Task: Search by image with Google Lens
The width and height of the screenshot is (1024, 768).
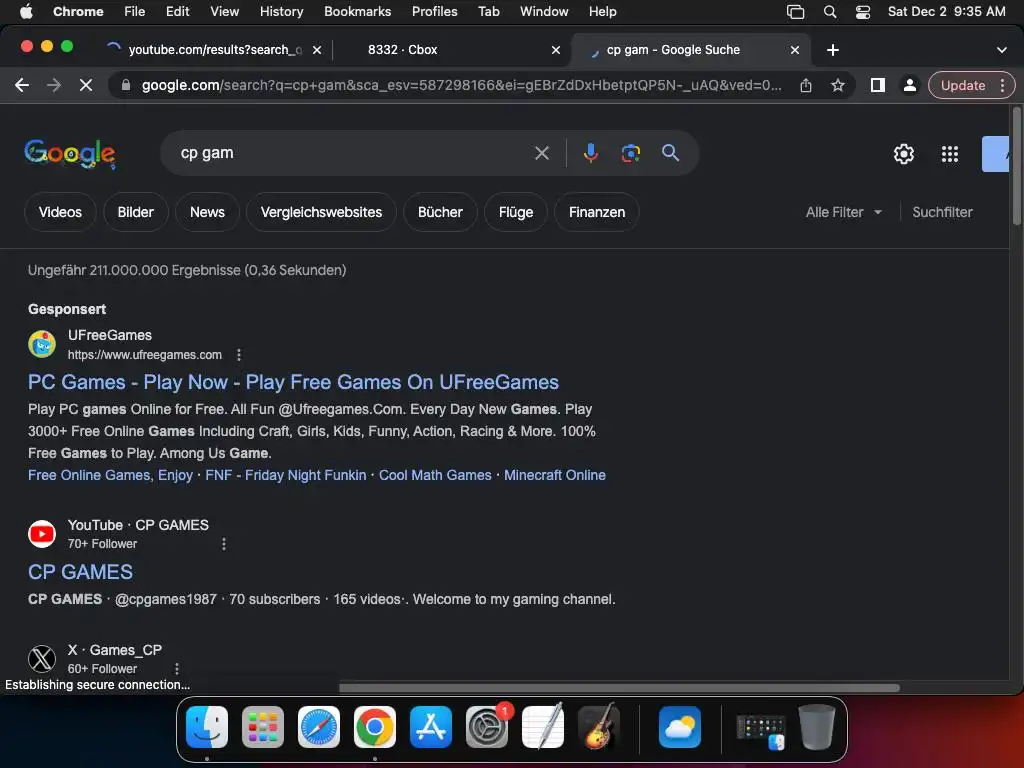Action: pos(630,153)
